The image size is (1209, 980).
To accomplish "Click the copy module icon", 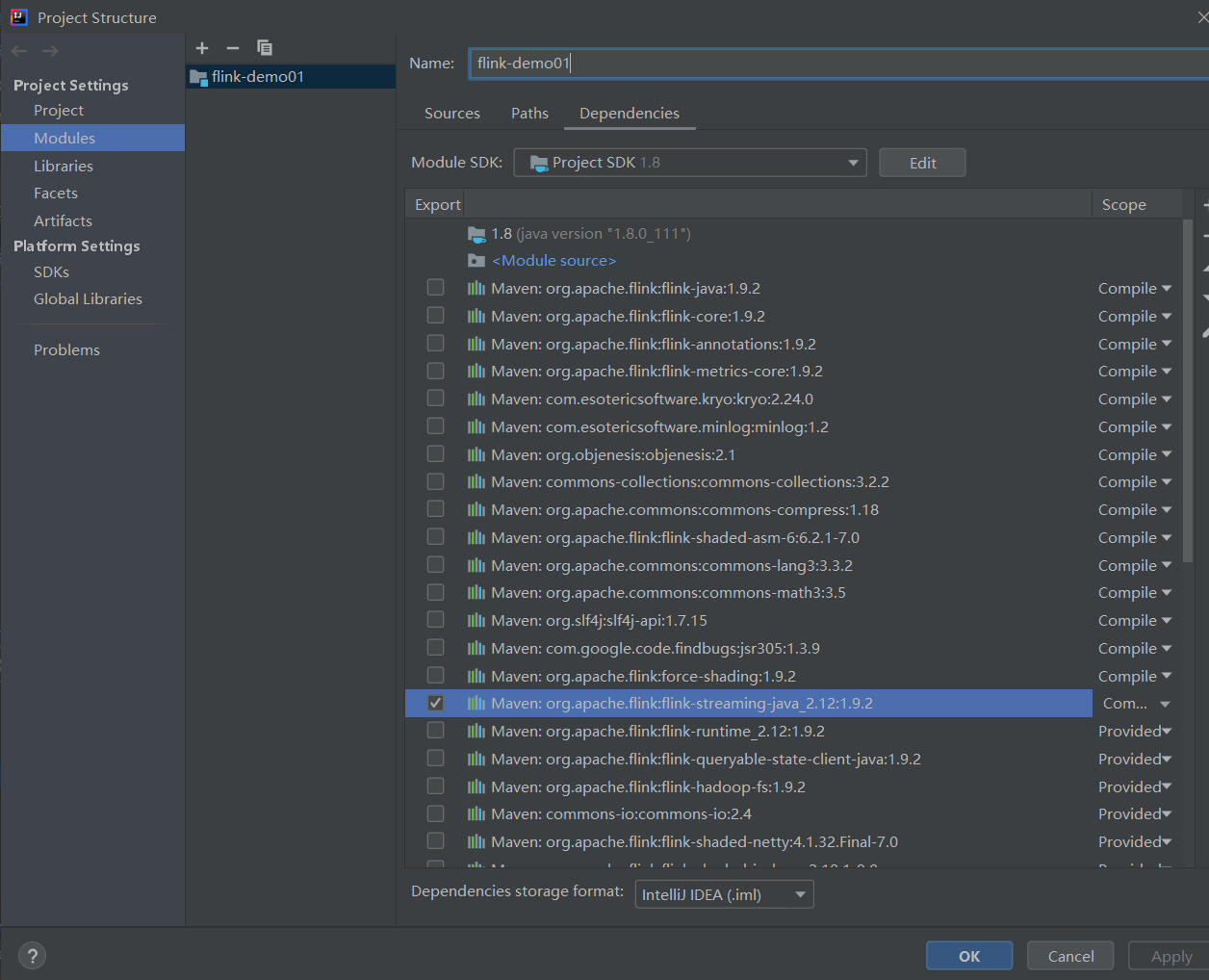I will coord(264,47).
